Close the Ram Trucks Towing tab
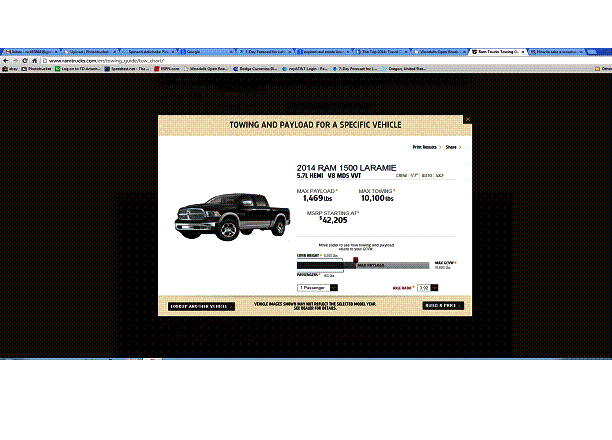The width and height of the screenshot is (612, 440). 523,52
